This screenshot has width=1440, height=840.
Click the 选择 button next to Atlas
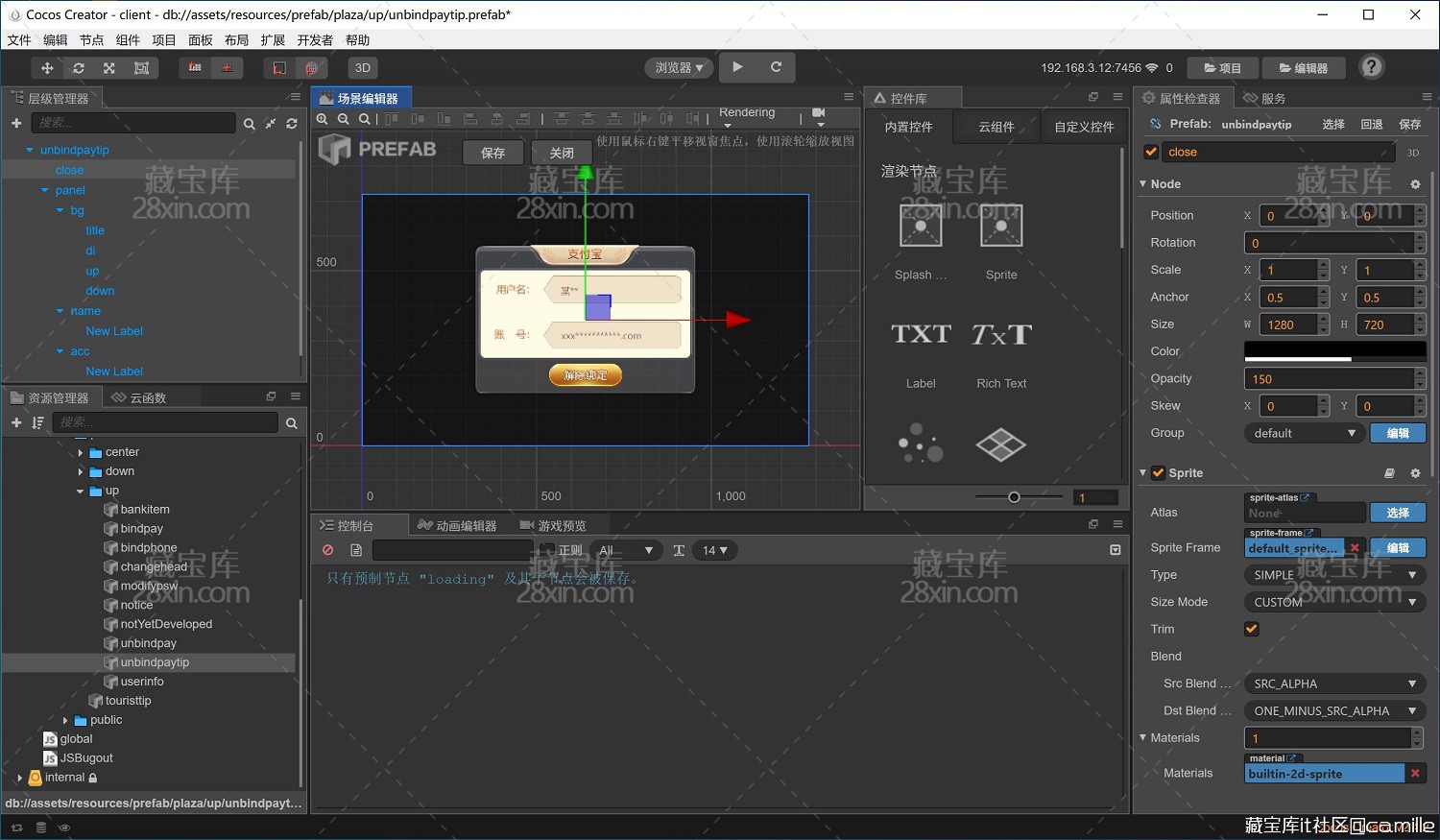point(1398,513)
